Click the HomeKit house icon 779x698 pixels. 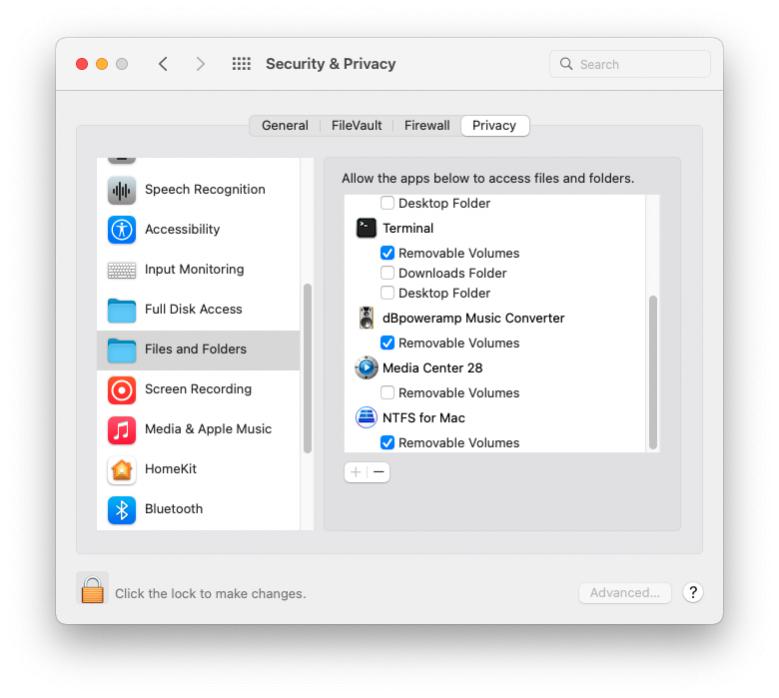point(122,469)
